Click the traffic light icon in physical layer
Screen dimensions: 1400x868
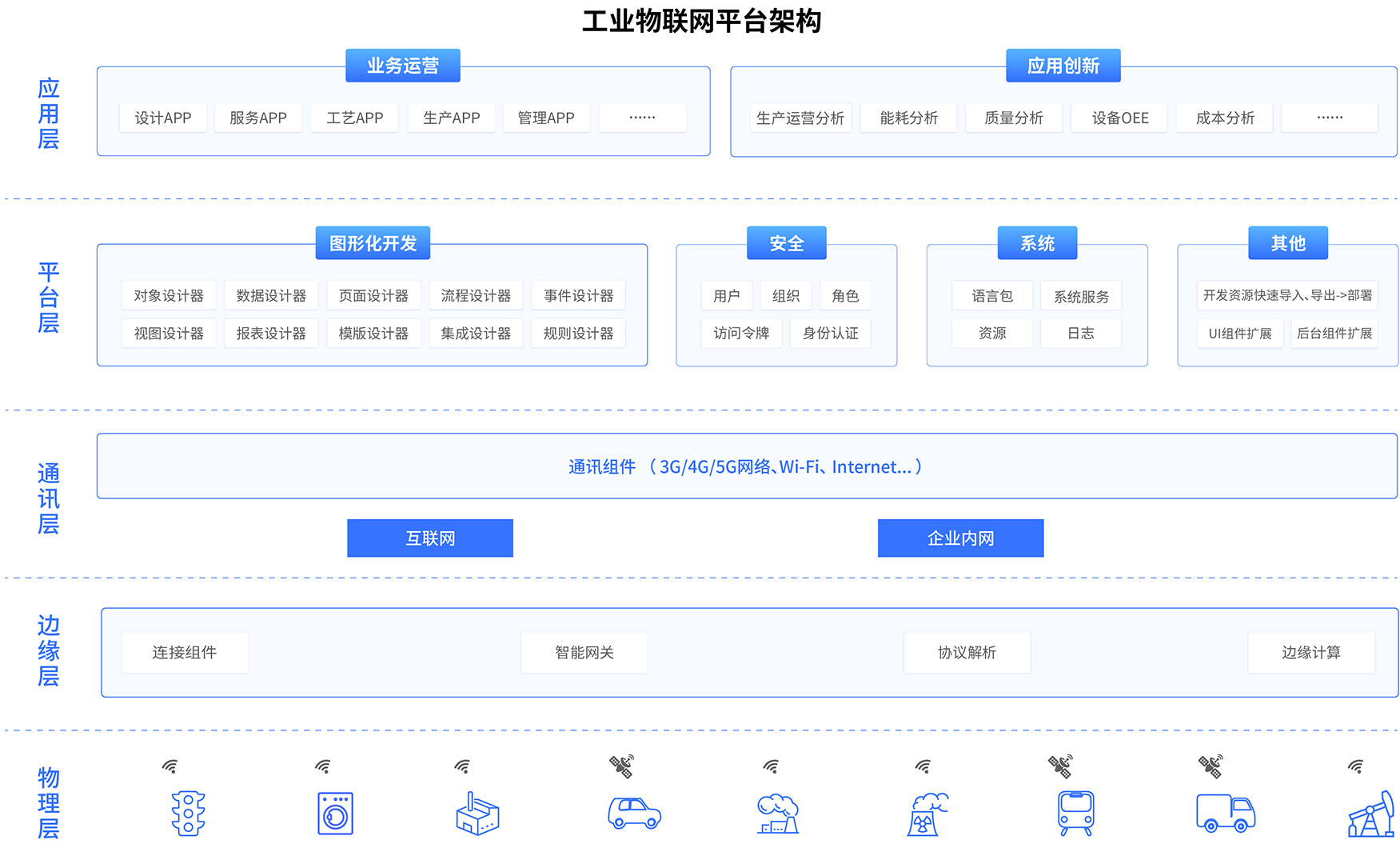tap(188, 812)
